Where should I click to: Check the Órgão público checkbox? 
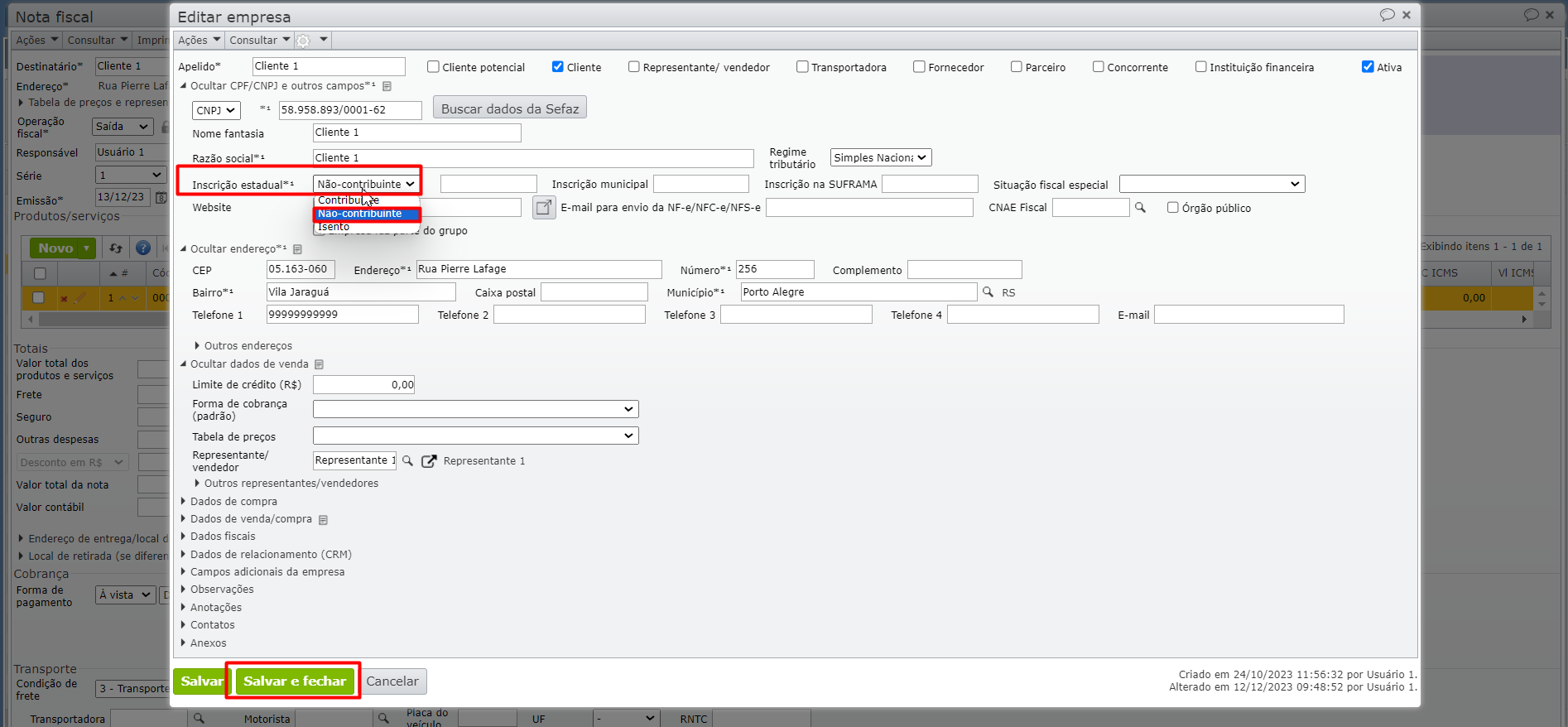(x=1173, y=208)
